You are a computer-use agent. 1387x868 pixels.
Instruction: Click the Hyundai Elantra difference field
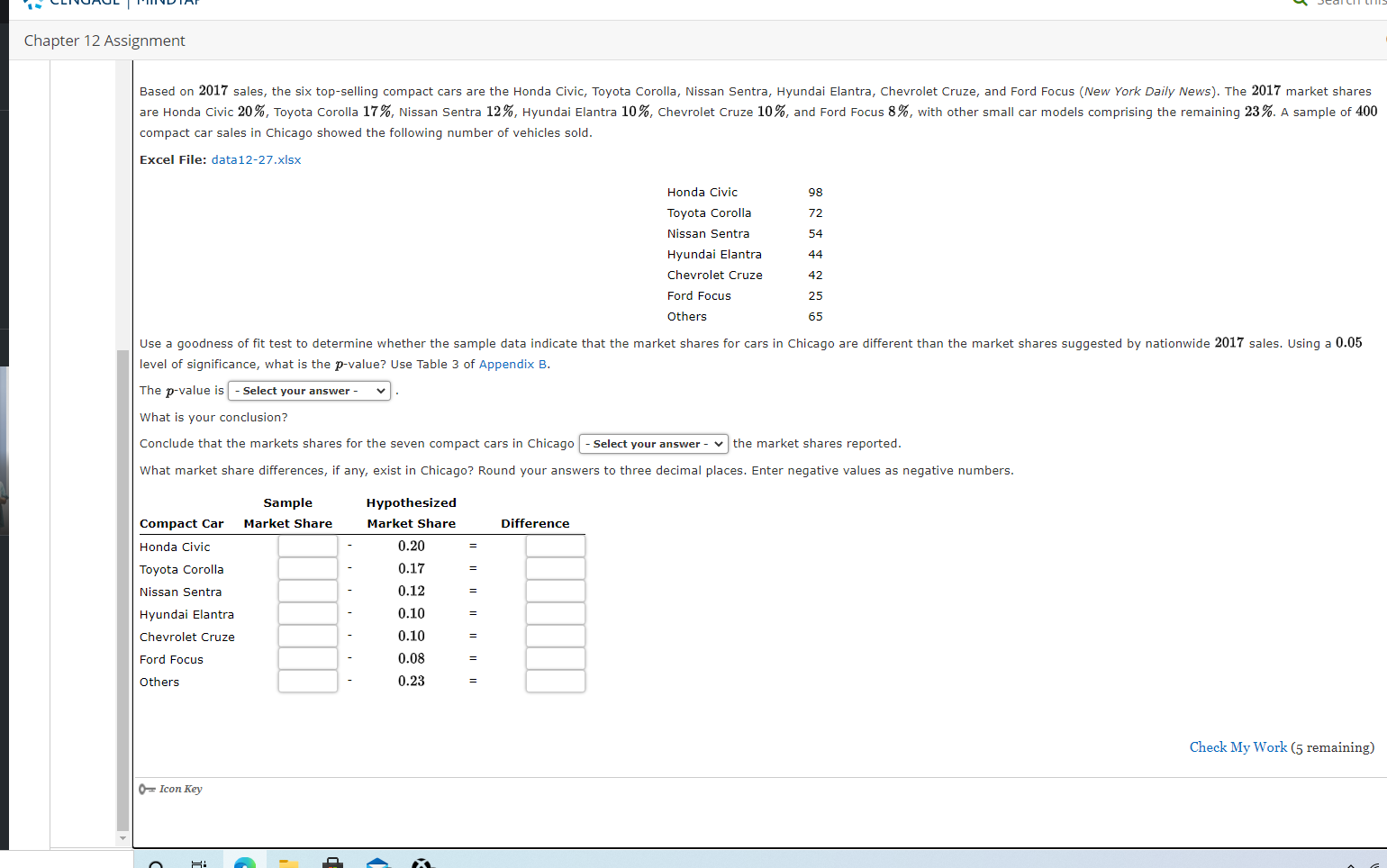click(556, 613)
